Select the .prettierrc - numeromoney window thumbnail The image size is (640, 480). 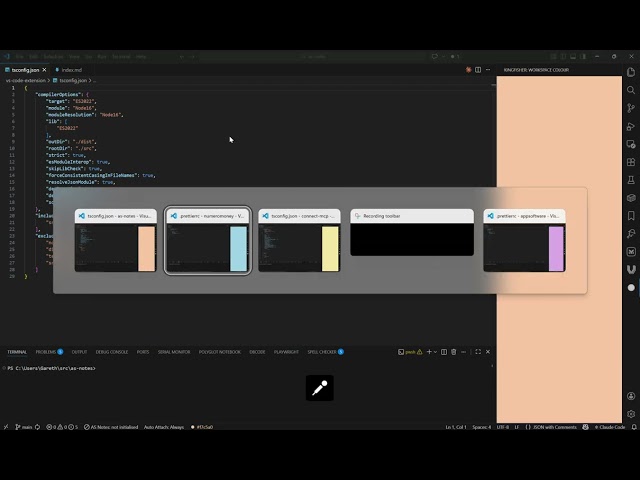tap(208, 240)
